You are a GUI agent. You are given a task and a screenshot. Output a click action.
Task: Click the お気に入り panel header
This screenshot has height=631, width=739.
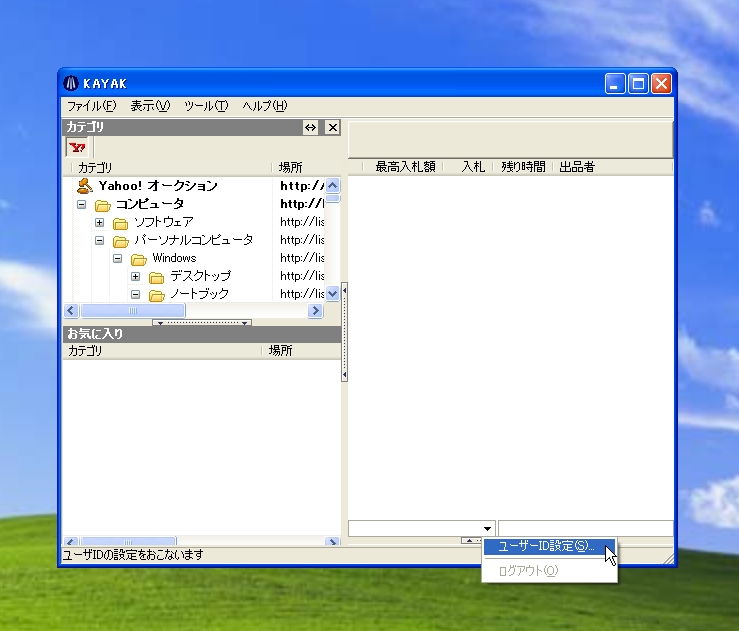coord(202,334)
